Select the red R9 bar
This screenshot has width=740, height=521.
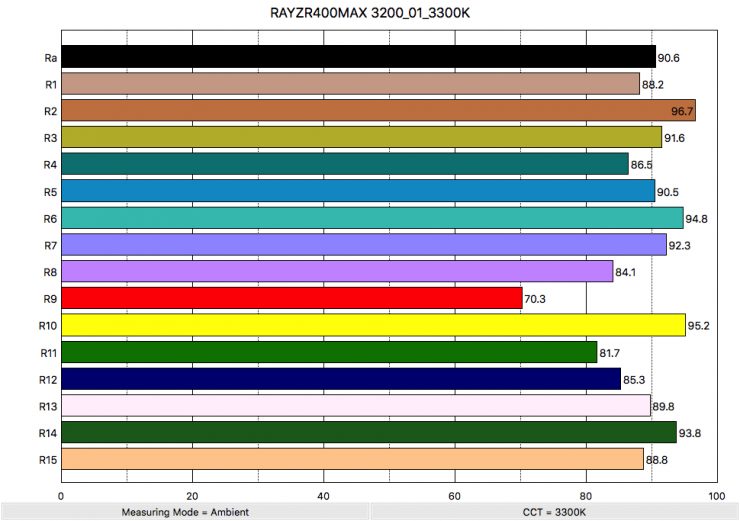pos(292,298)
